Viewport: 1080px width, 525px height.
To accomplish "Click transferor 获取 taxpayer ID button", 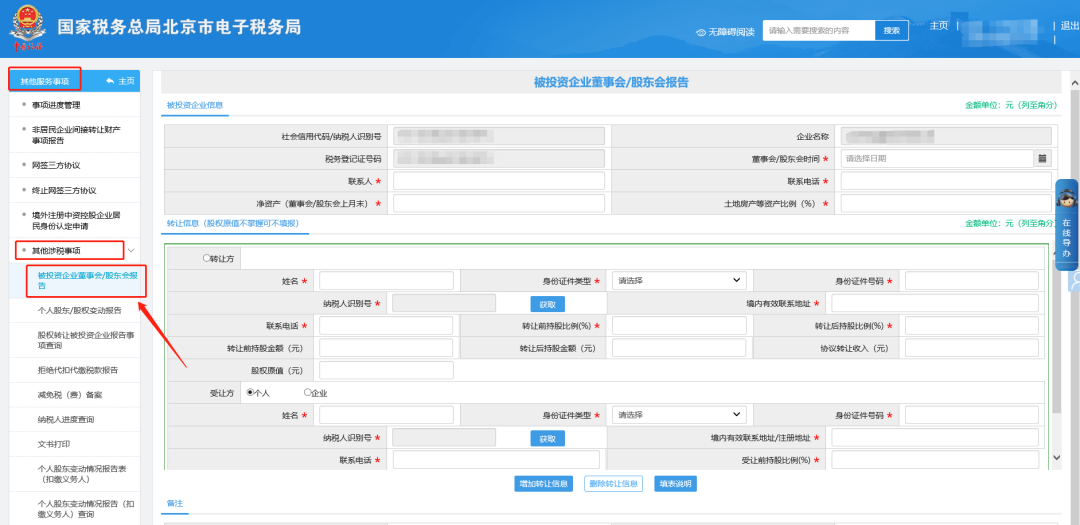I will pyautogui.click(x=547, y=304).
